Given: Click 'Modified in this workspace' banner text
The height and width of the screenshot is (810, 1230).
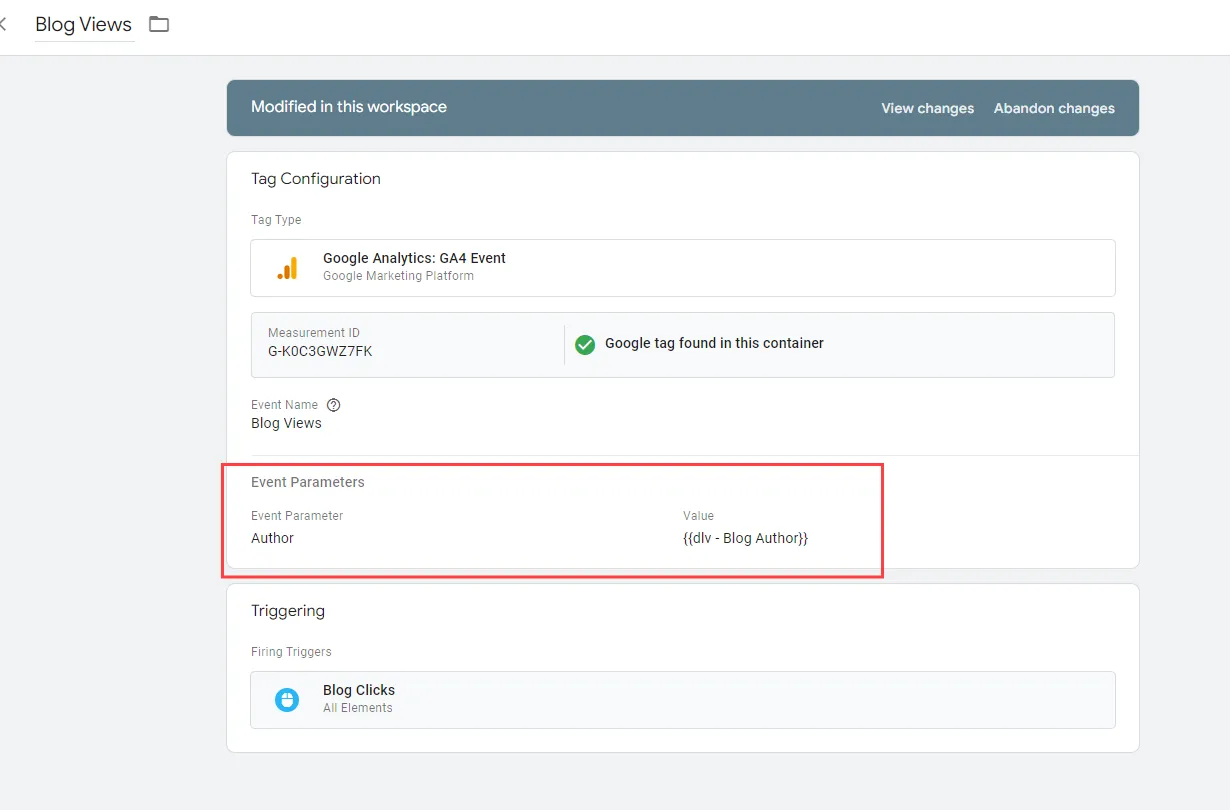Looking at the screenshot, I should click(349, 107).
